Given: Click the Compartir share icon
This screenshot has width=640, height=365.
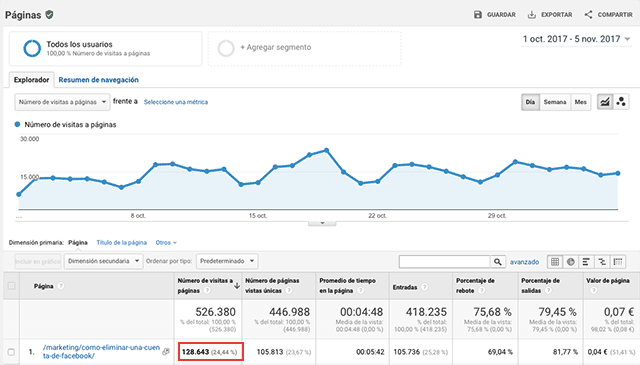Looking at the screenshot, I should point(588,15).
